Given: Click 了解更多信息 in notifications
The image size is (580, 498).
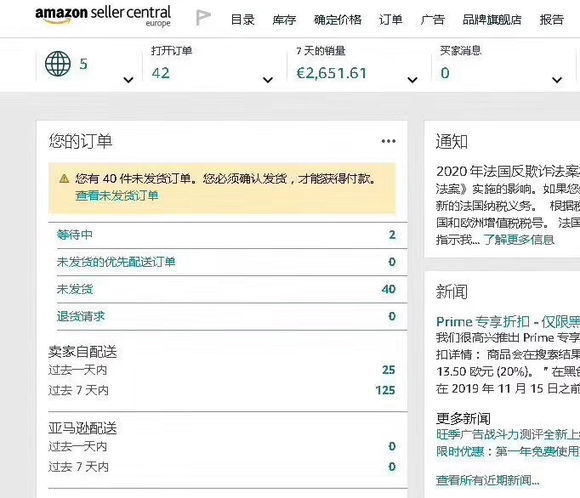Looking at the screenshot, I should click(519, 240).
